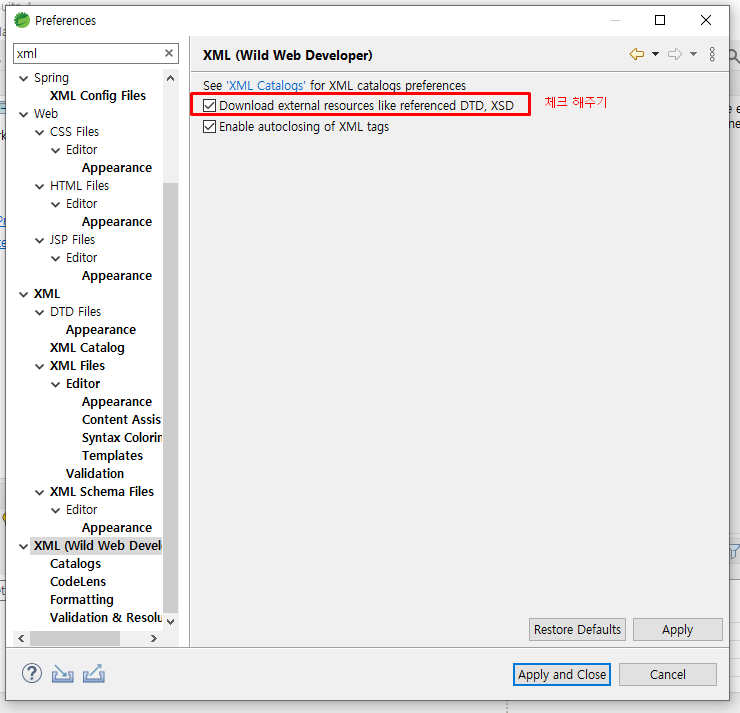Collapse the DTD Files node
This screenshot has width=740, height=713.
(39, 312)
